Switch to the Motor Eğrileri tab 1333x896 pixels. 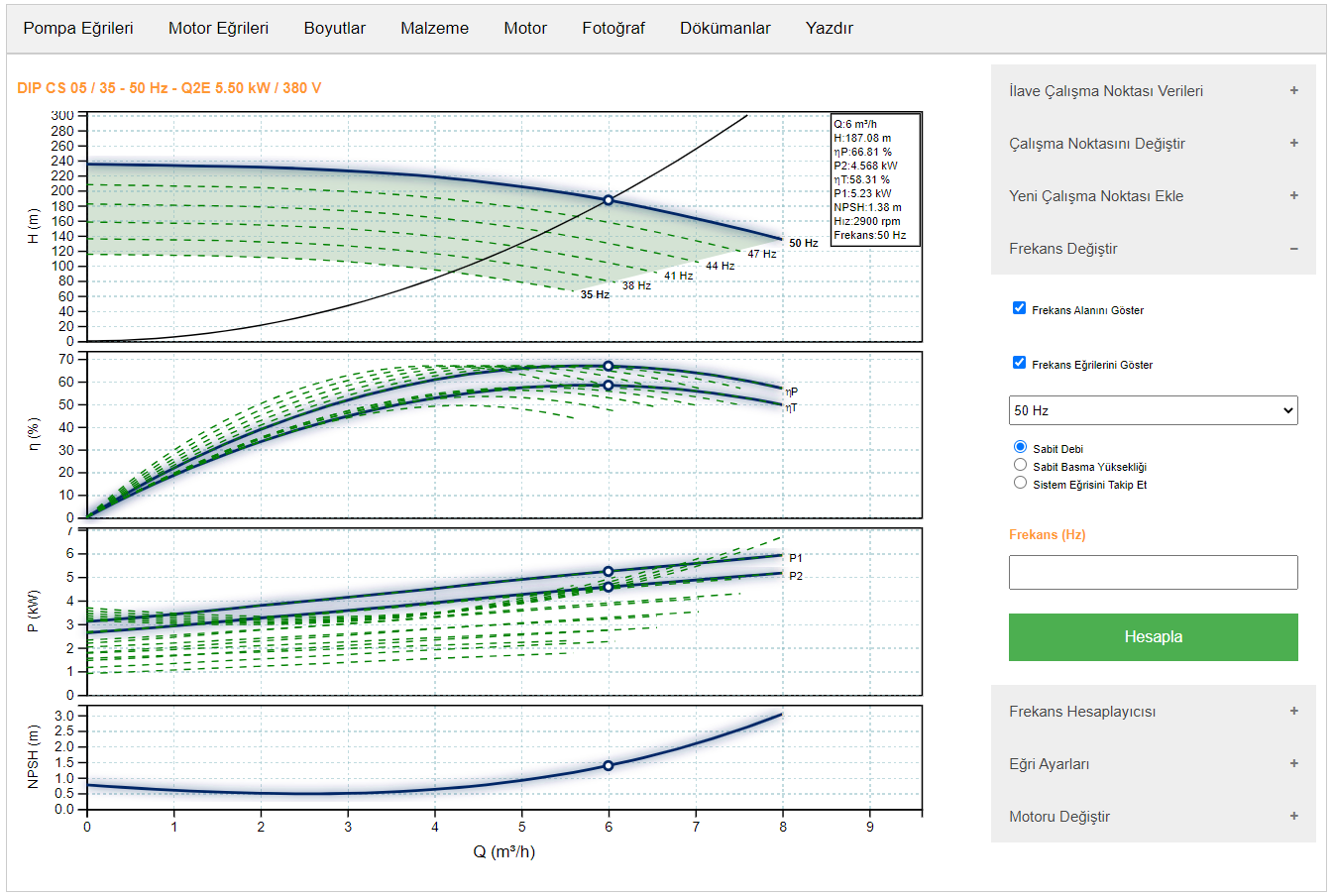[x=218, y=28]
